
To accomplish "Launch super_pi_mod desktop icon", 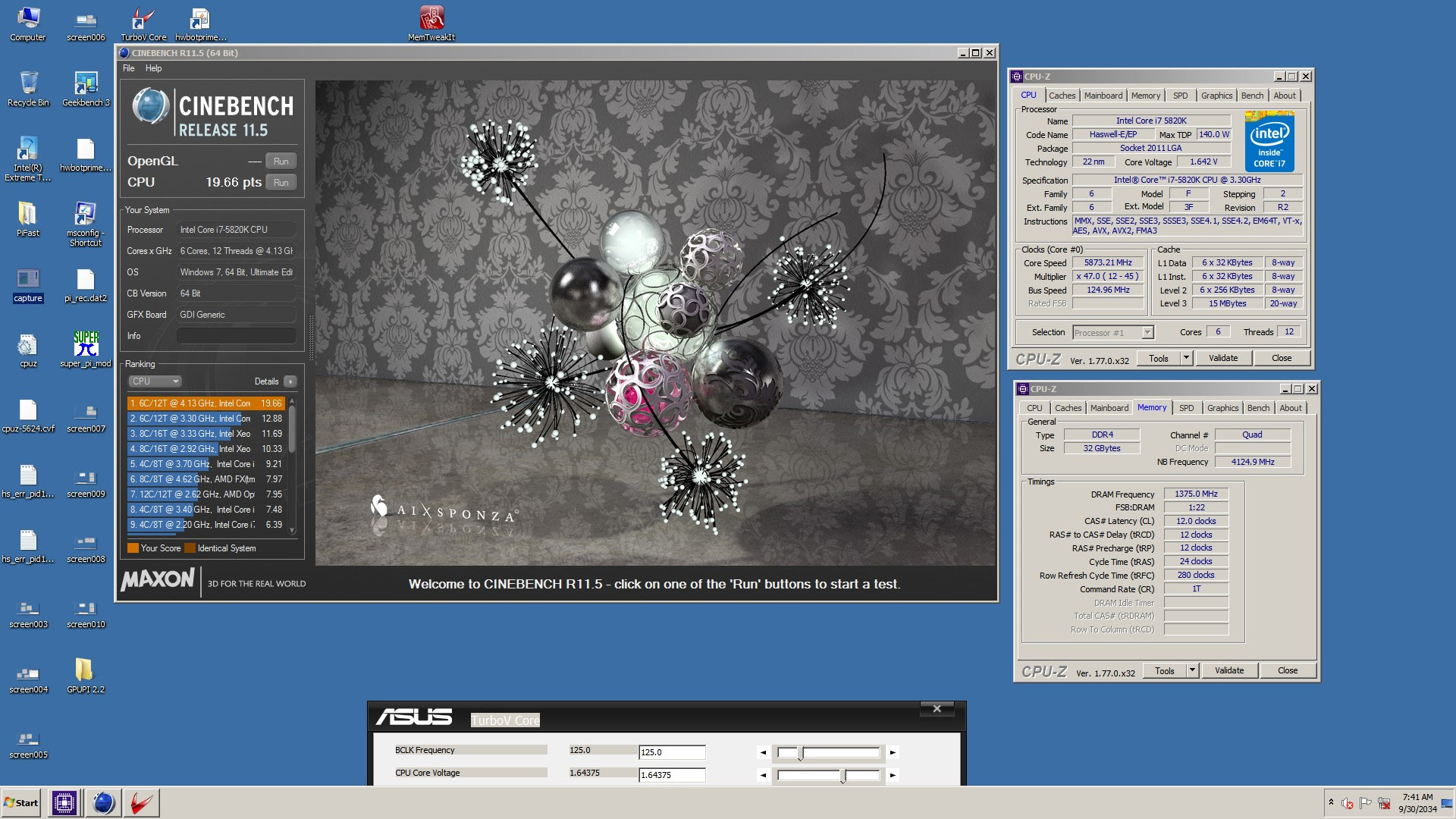I will [x=86, y=350].
